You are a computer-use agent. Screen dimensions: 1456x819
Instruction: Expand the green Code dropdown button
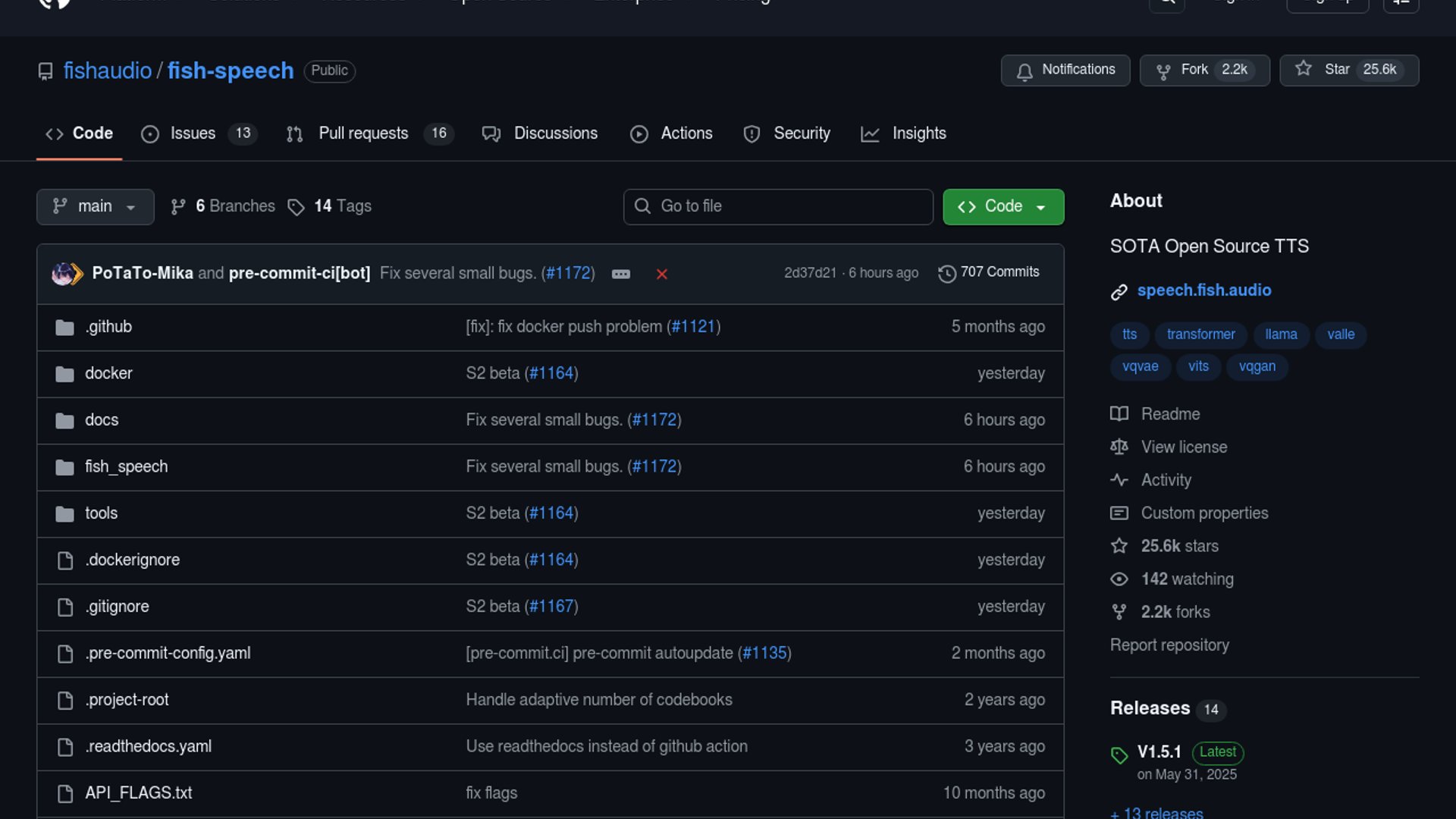1003,206
